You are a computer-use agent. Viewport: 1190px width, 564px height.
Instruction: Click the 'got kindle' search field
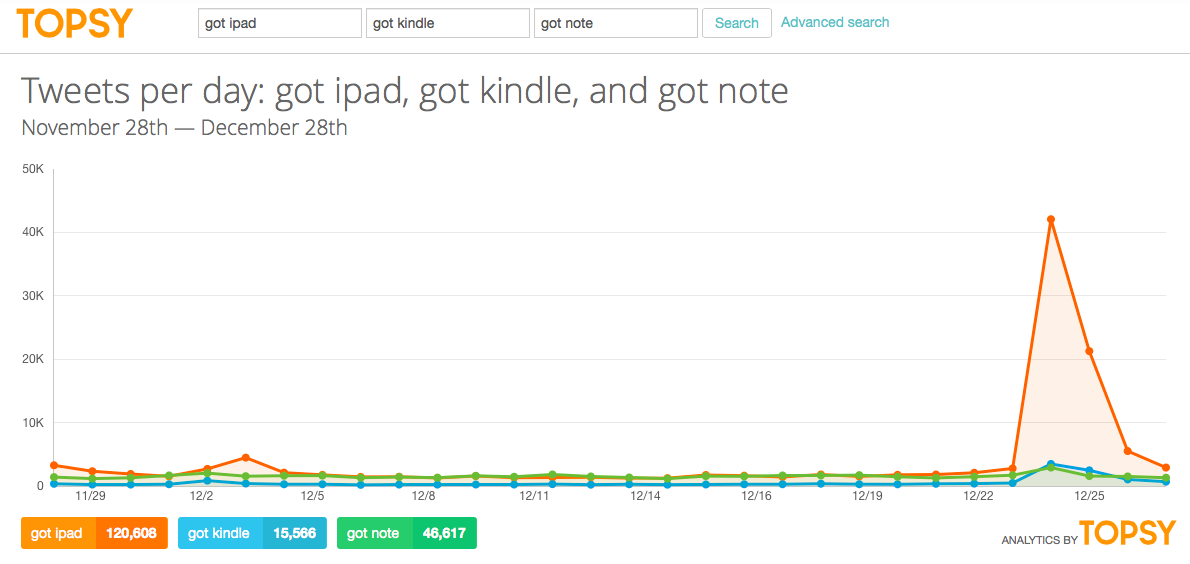pos(448,23)
